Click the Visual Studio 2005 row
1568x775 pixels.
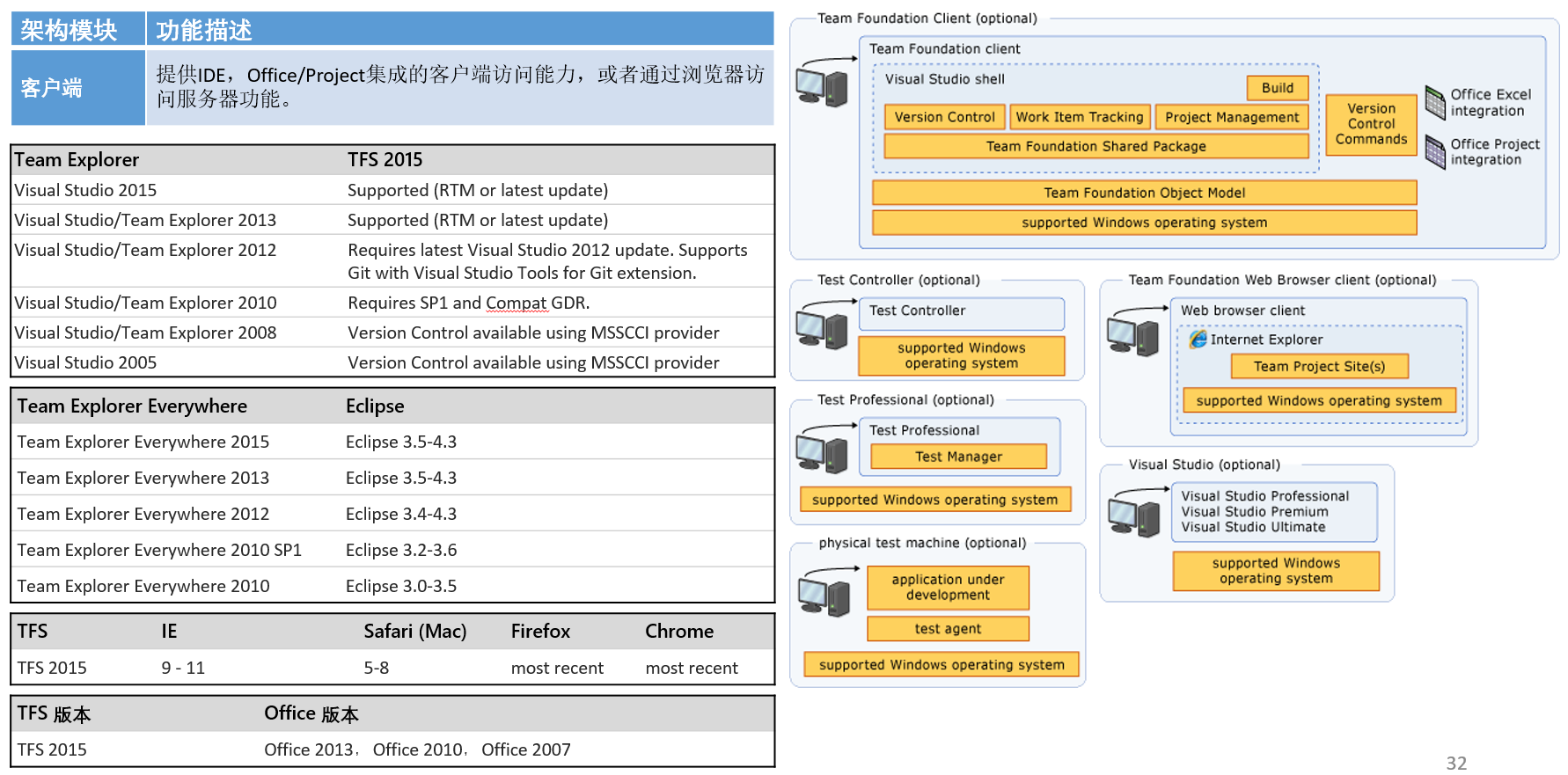click(x=392, y=362)
